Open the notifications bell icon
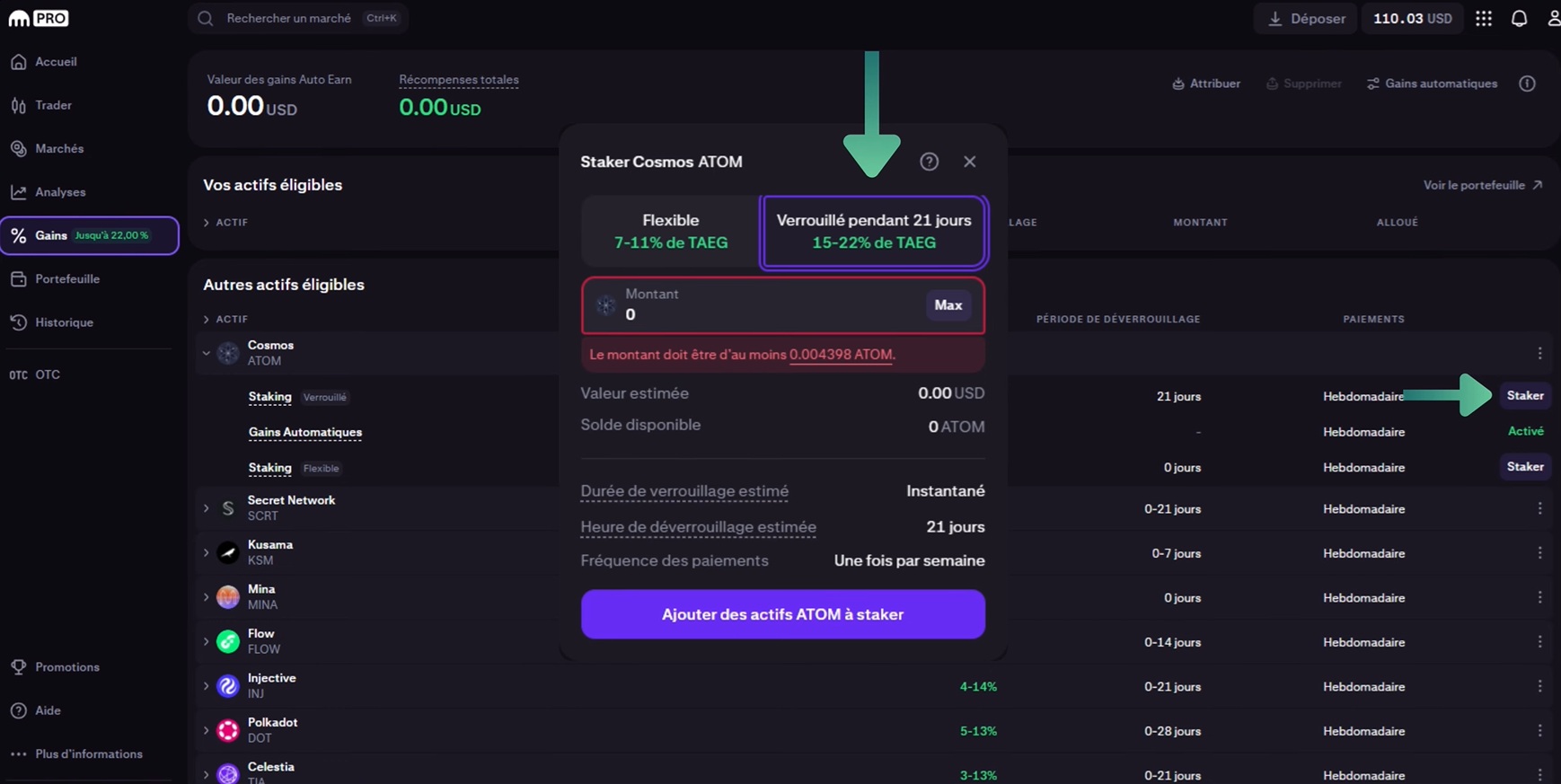The width and height of the screenshot is (1561, 784). (1519, 18)
